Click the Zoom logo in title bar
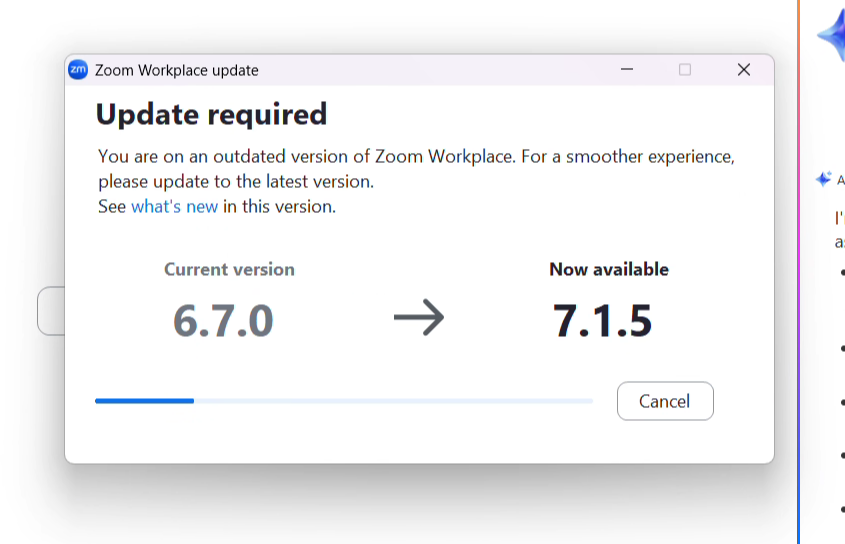This screenshot has height=544, width=845. 78,70
